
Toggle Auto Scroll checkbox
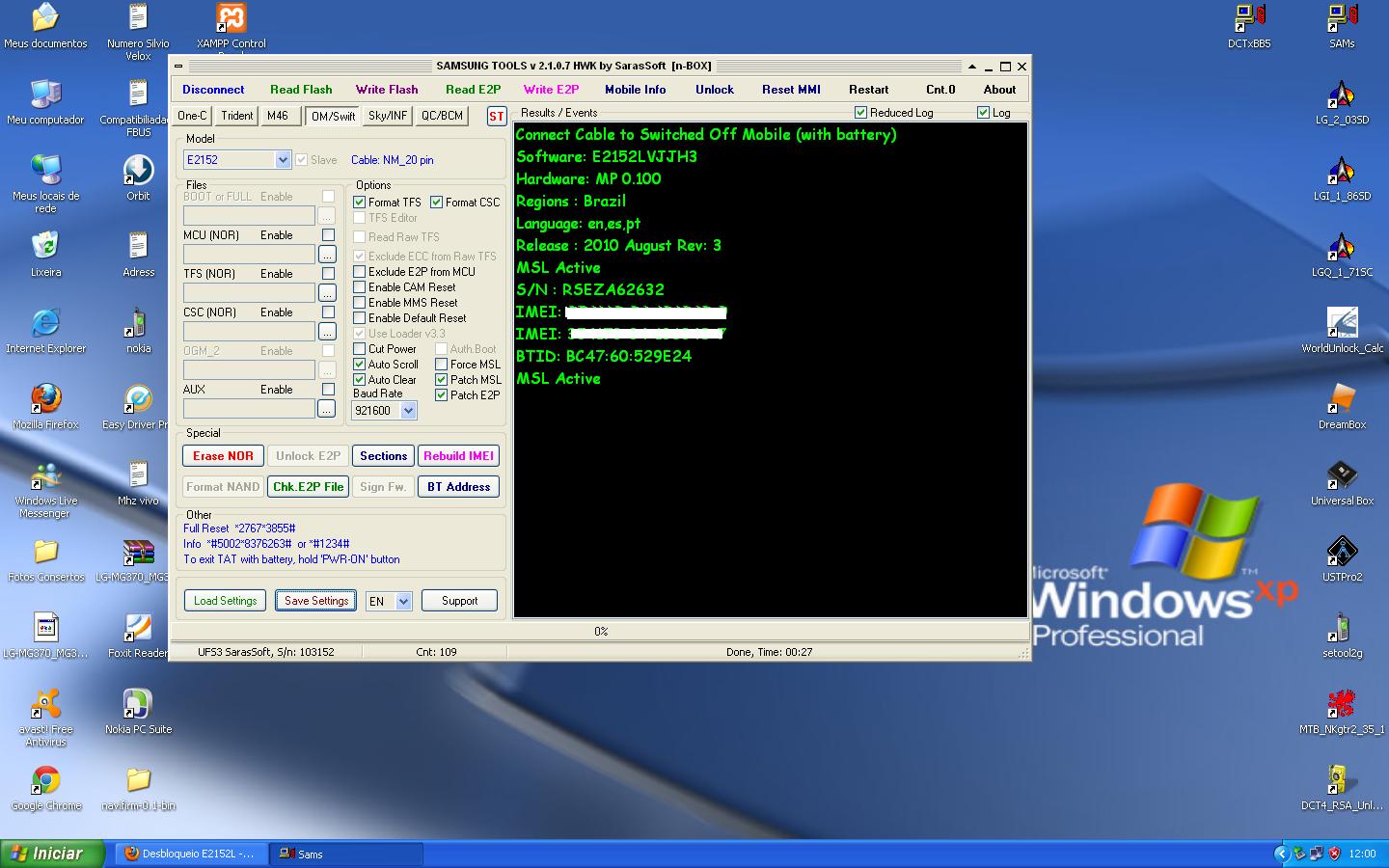360,365
